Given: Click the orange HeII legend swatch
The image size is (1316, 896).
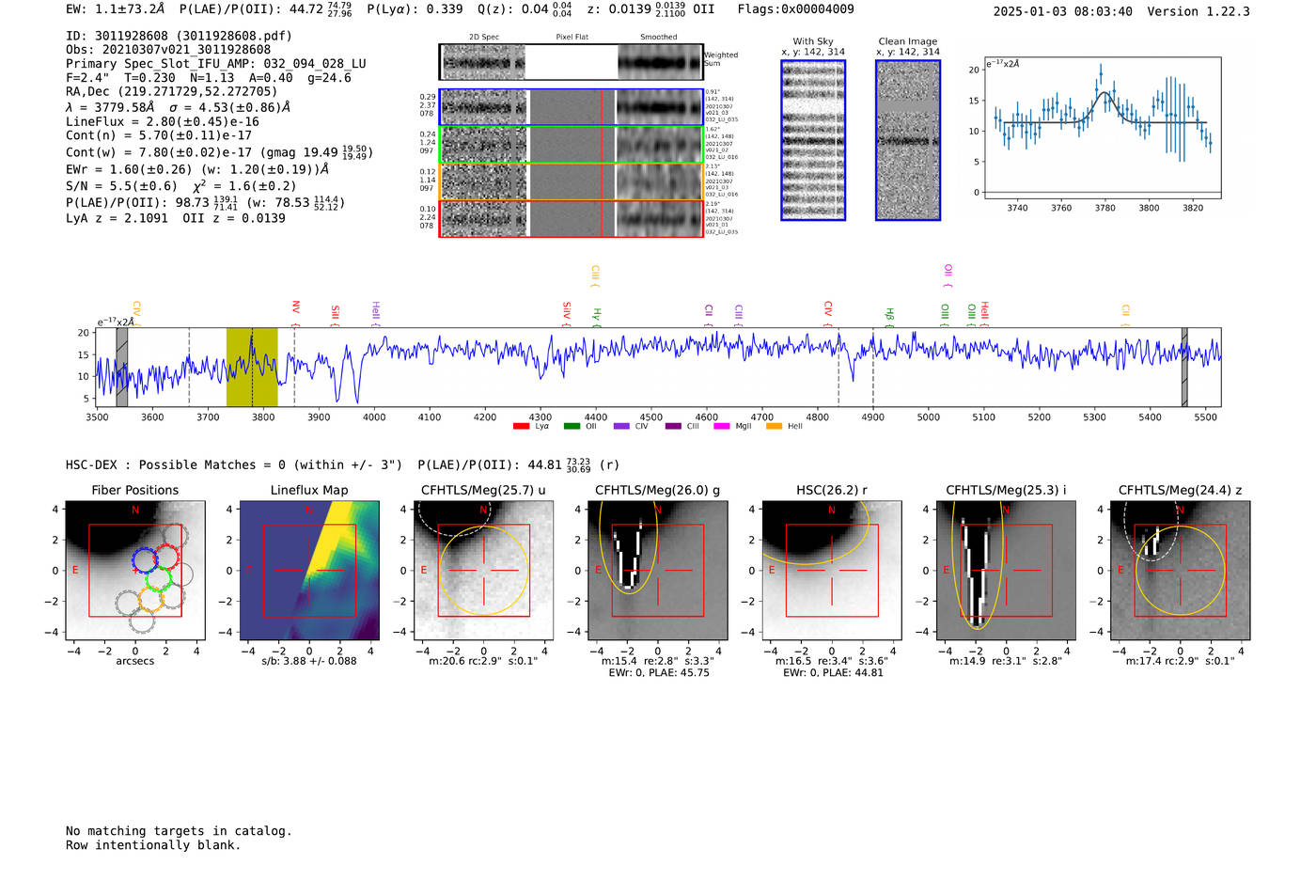Looking at the screenshot, I should 774,427.
